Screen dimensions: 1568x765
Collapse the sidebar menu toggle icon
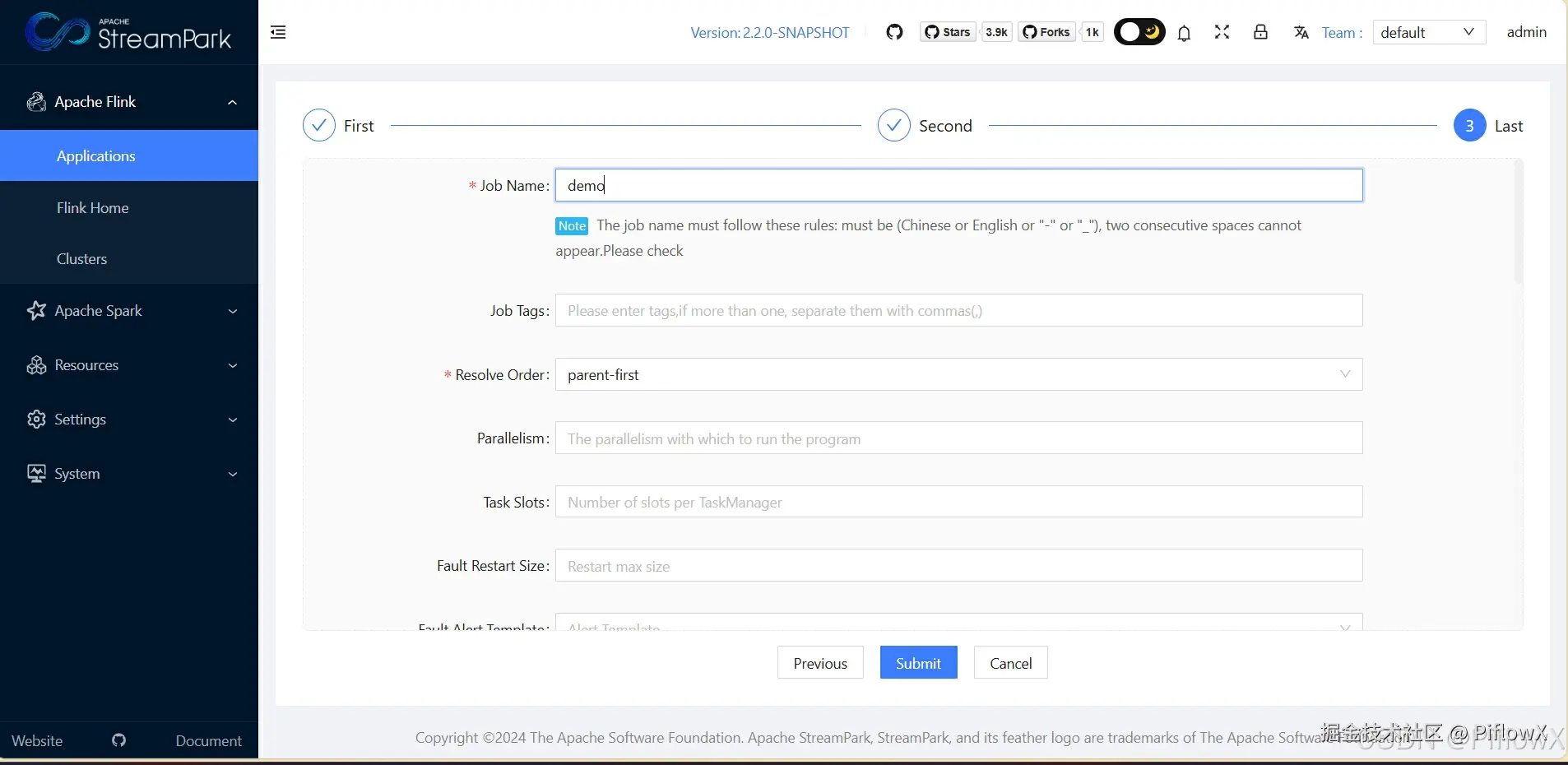point(278,32)
